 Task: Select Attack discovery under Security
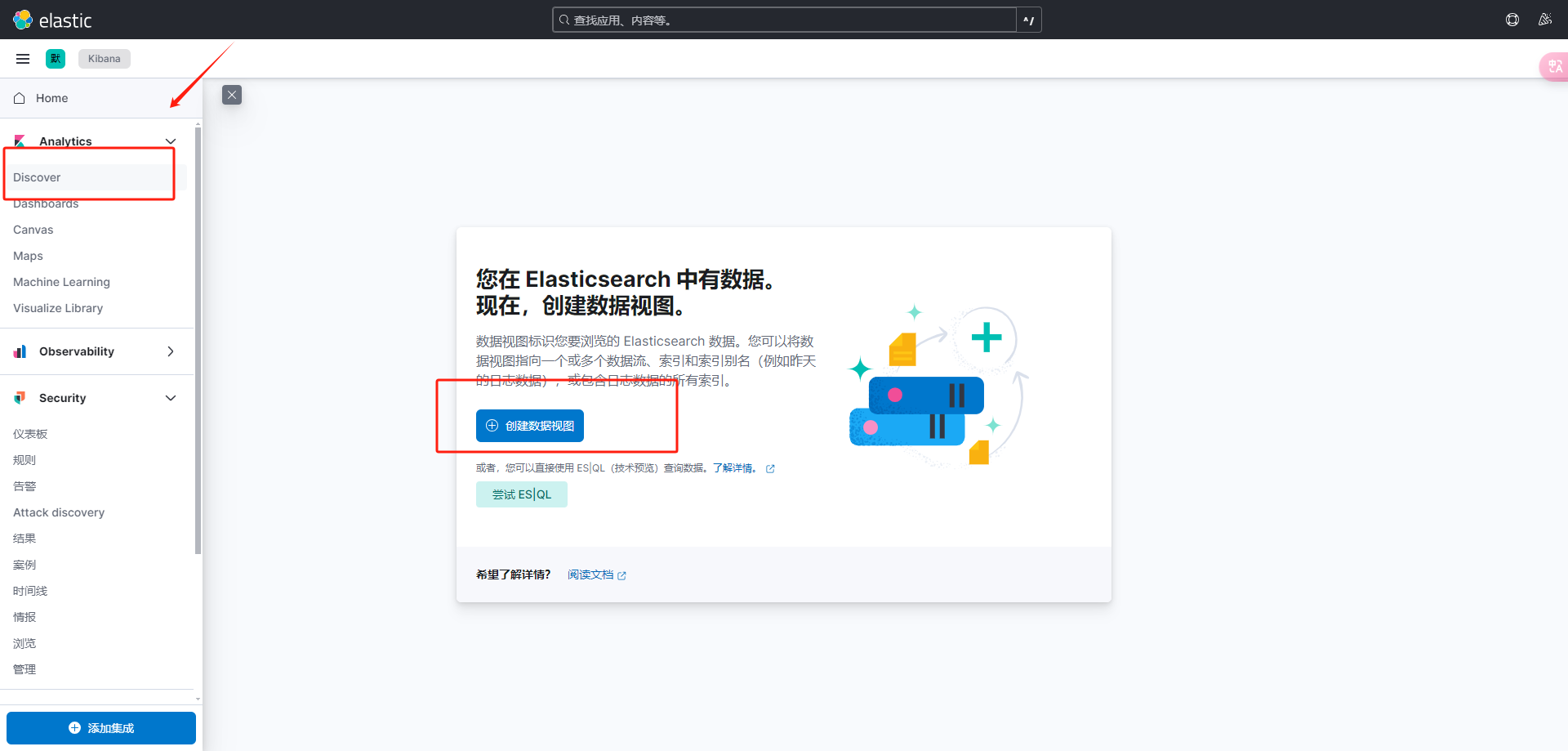[58, 512]
